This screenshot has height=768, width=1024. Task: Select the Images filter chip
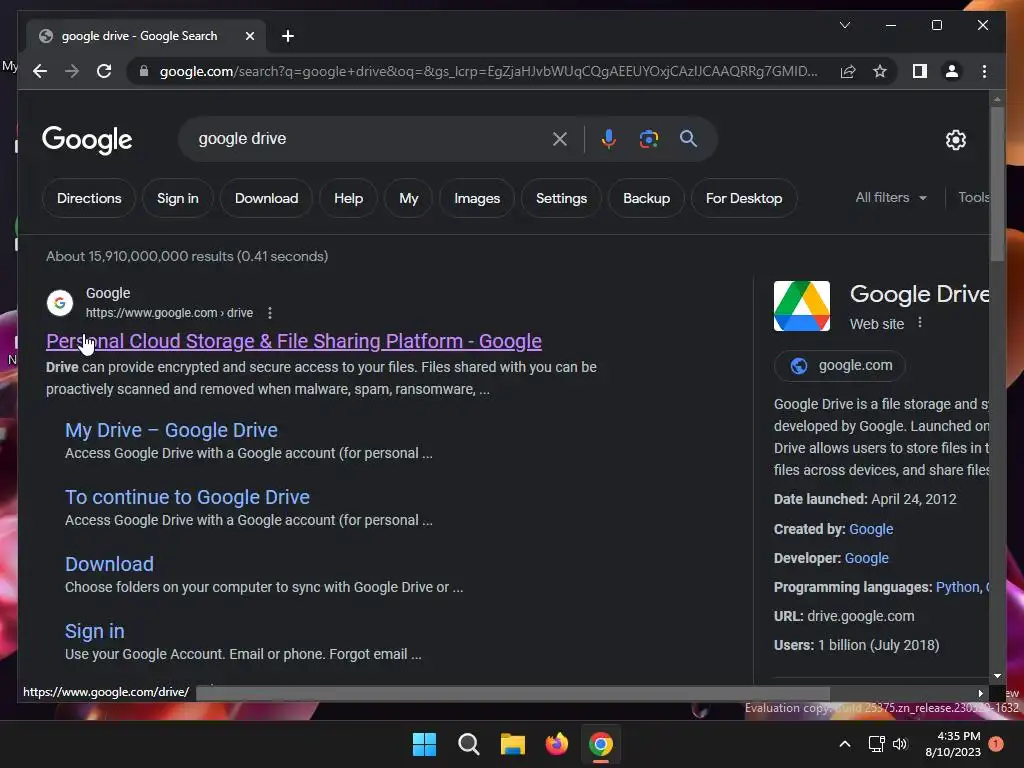tap(477, 199)
